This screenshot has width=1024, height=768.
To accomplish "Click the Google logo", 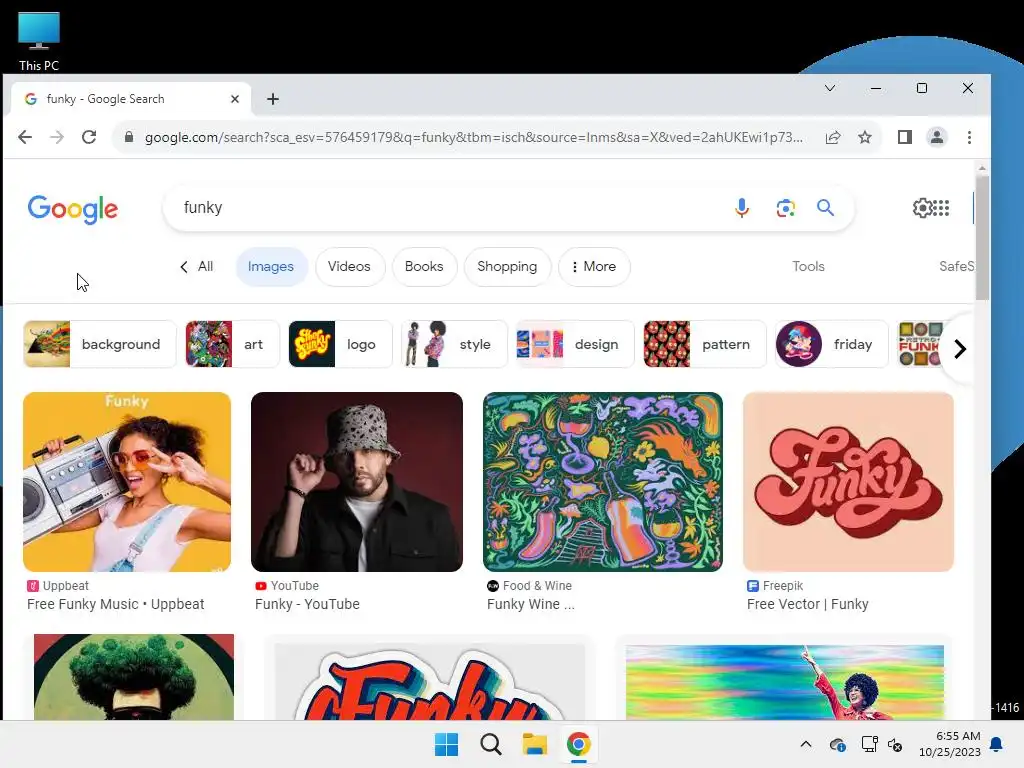I will point(72,209).
